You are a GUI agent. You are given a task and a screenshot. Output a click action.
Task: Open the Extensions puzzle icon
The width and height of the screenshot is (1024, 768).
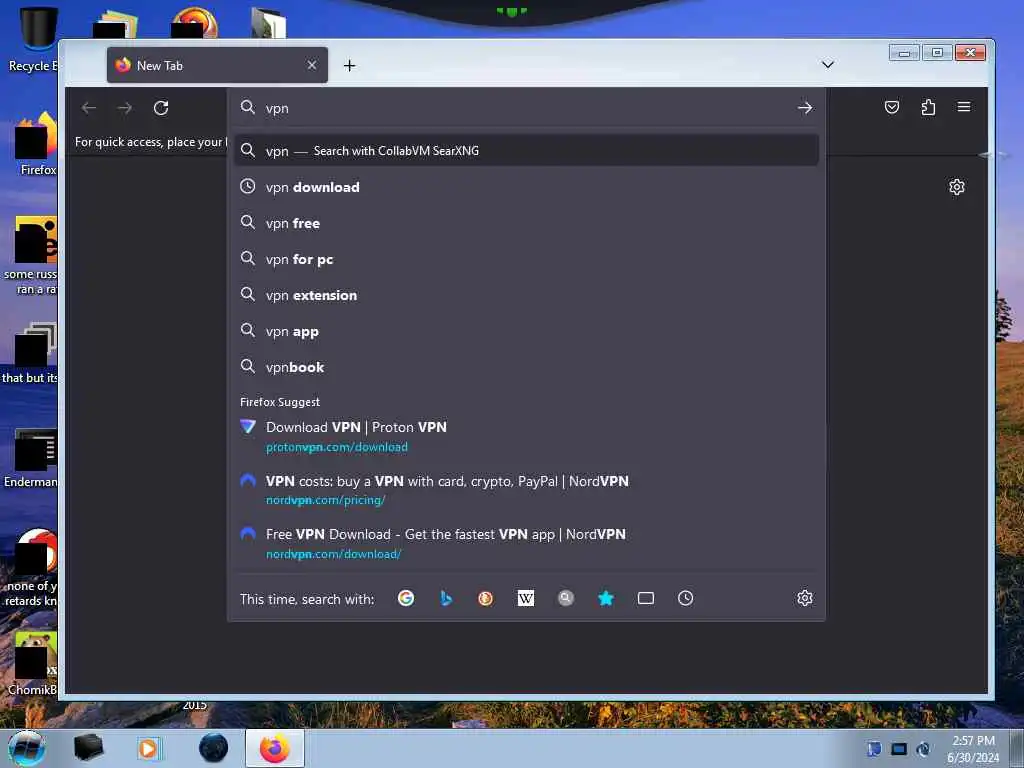click(x=928, y=107)
